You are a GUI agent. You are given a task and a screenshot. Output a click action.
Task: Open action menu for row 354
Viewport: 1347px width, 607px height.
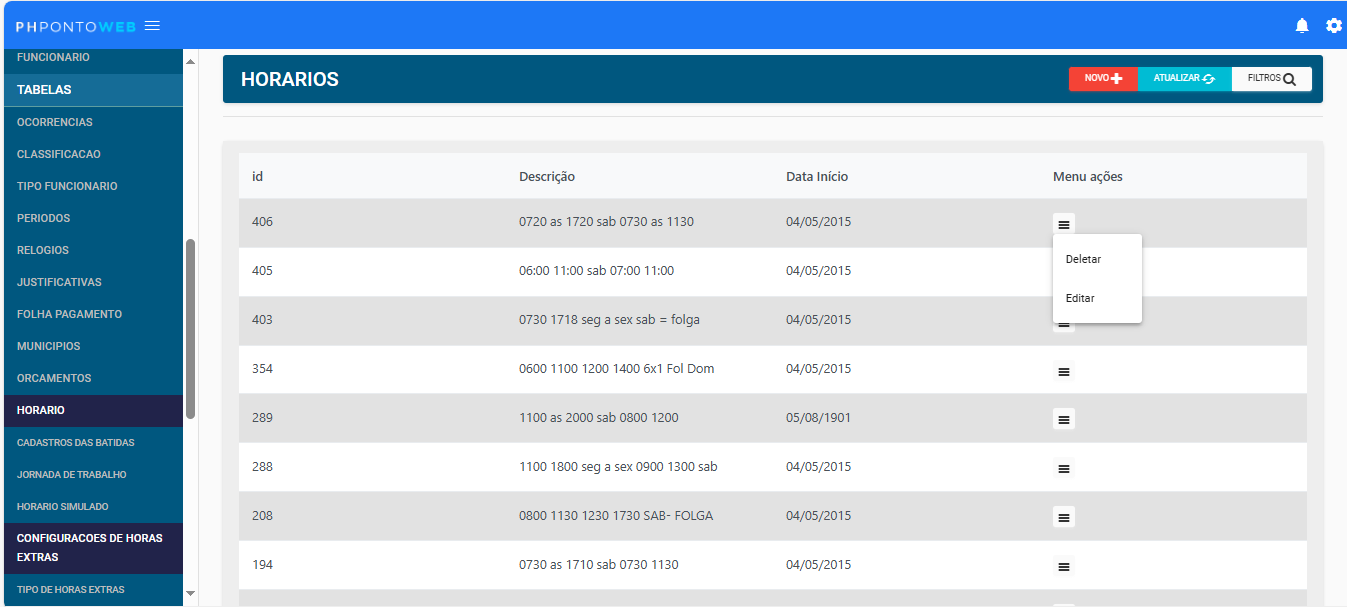1064,372
